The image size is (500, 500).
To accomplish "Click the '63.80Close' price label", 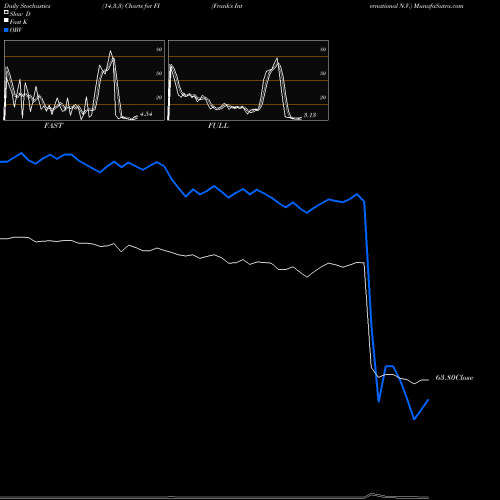I will click(454, 378).
